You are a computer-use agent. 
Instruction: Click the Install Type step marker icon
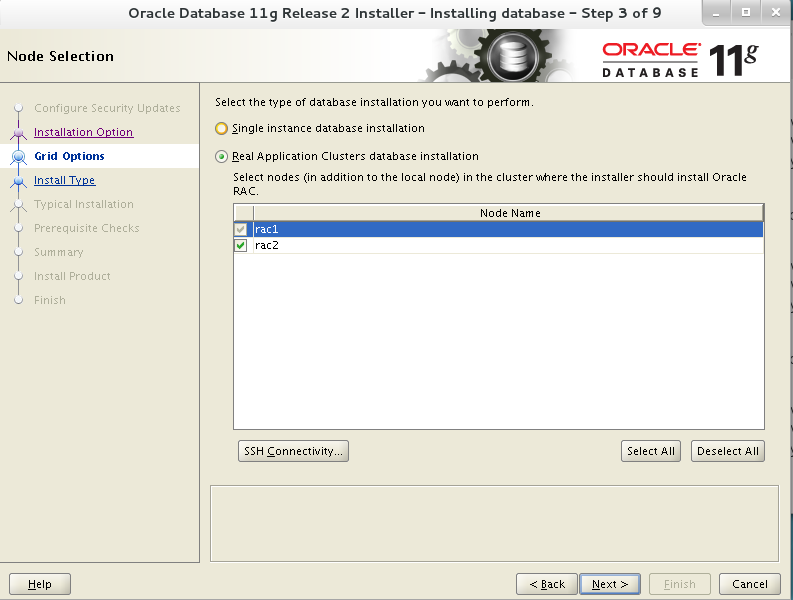point(19,181)
